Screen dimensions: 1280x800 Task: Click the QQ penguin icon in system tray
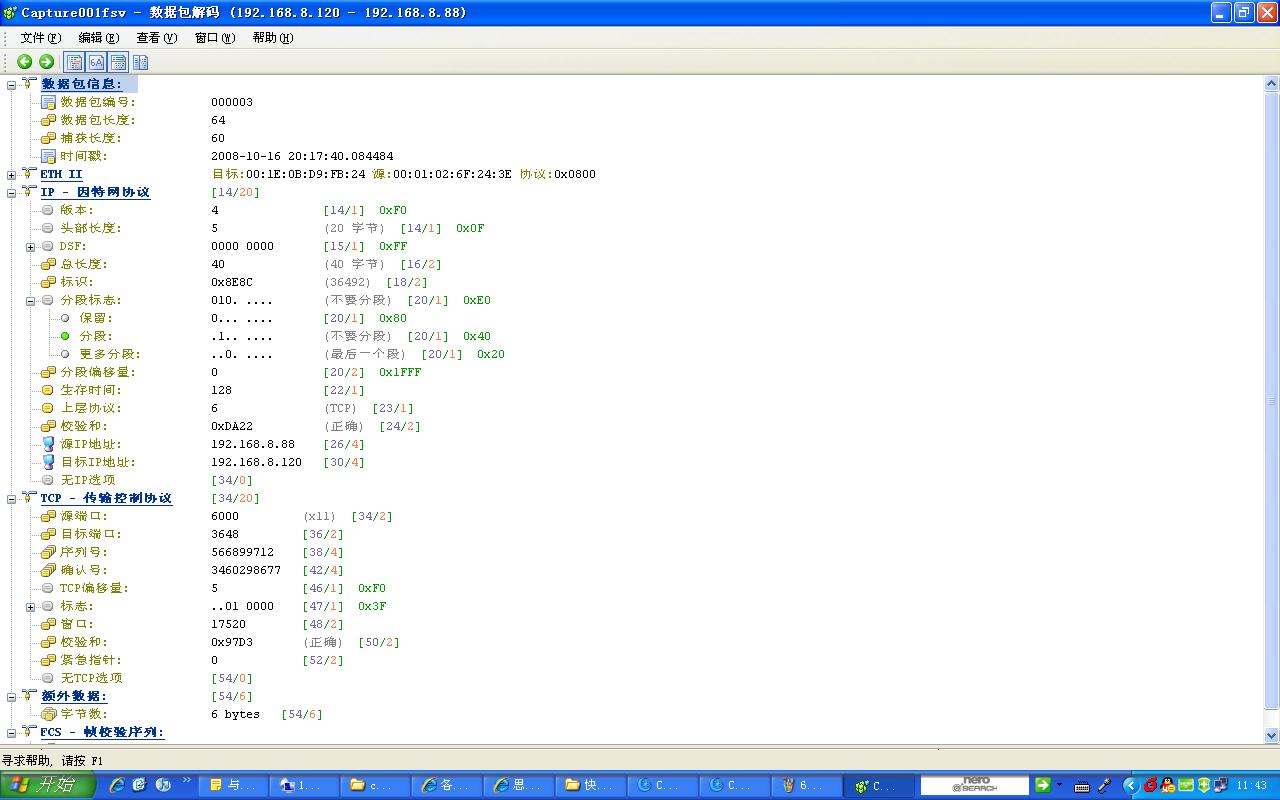[1166, 785]
